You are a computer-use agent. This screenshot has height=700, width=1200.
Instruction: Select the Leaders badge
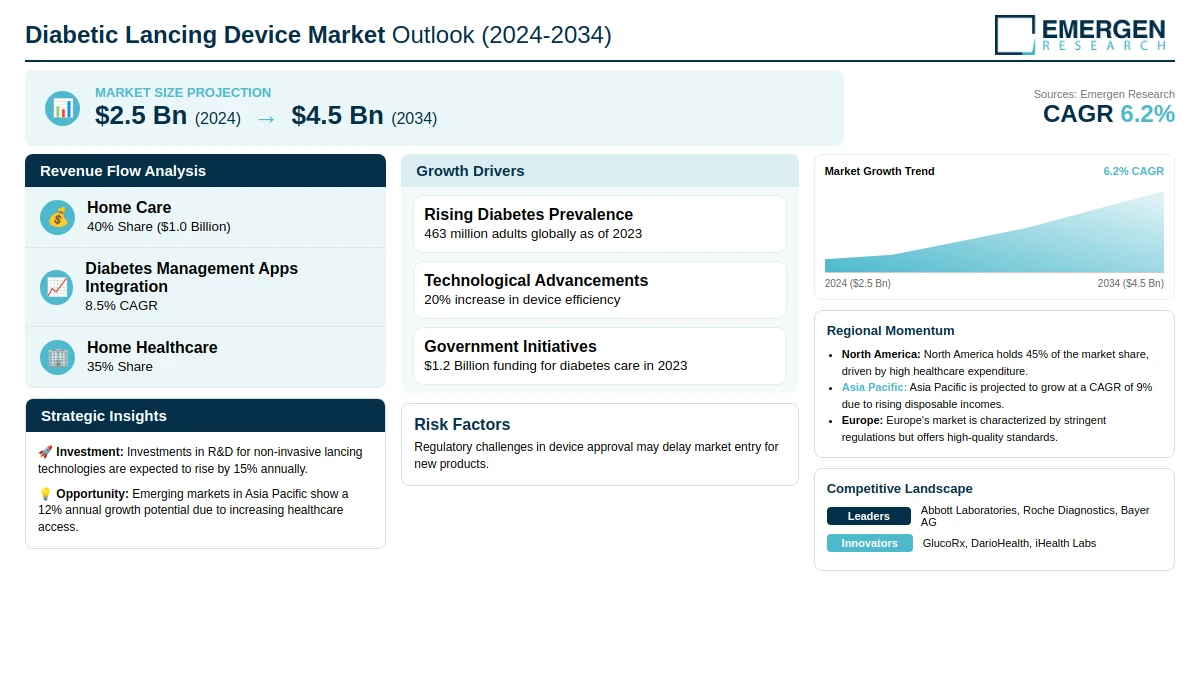(x=868, y=516)
